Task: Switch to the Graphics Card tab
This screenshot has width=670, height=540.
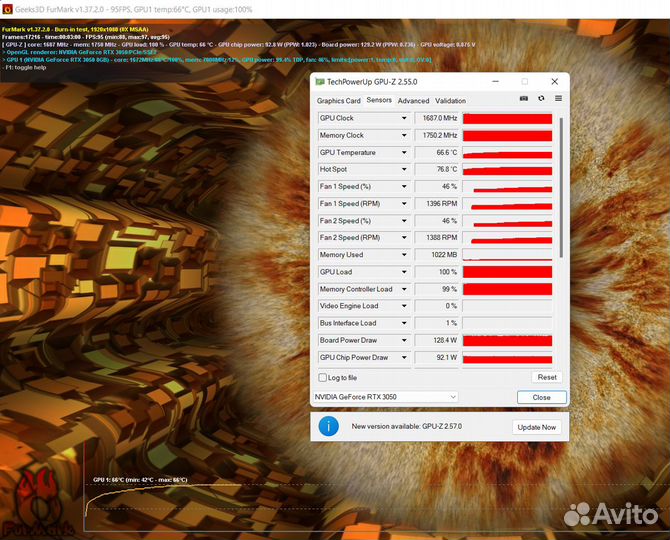Action: point(338,101)
